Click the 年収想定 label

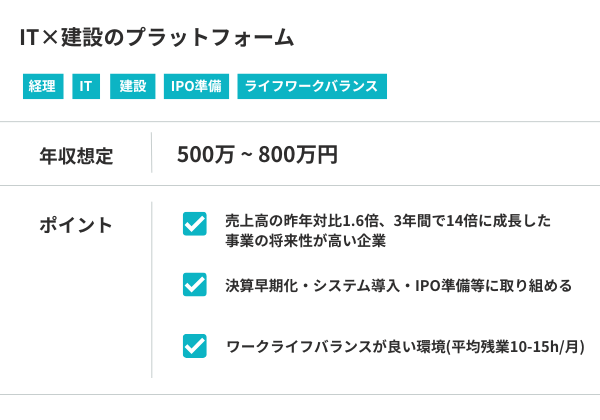pyautogui.click(x=76, y=155)
